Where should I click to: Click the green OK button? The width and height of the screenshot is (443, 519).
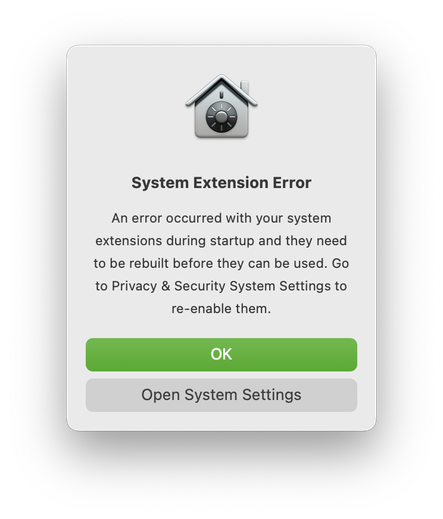221,354
